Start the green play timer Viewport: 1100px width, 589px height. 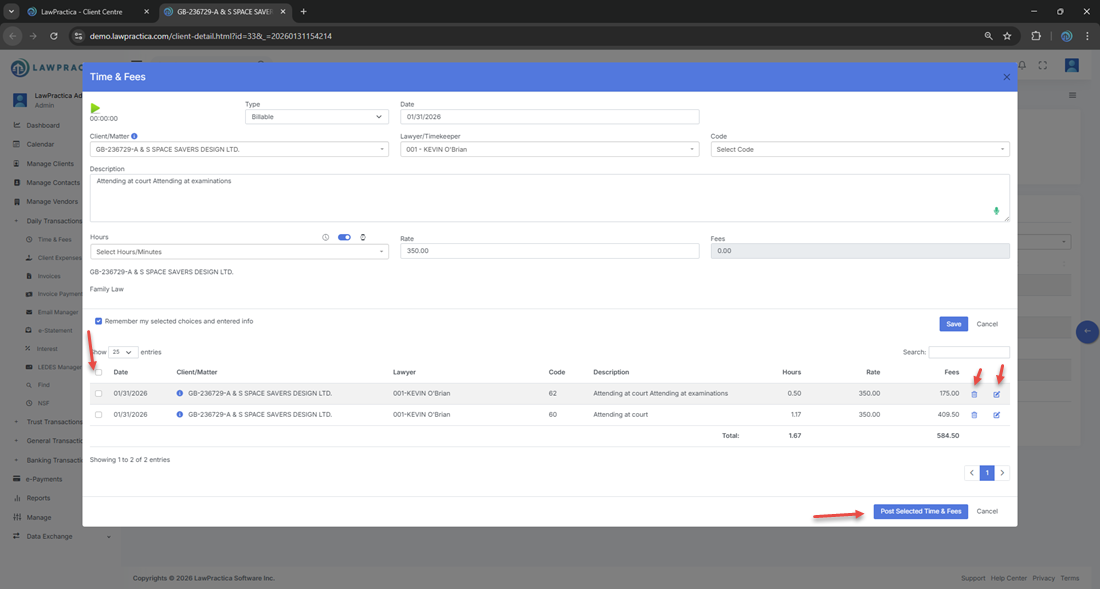coord(95,108)
